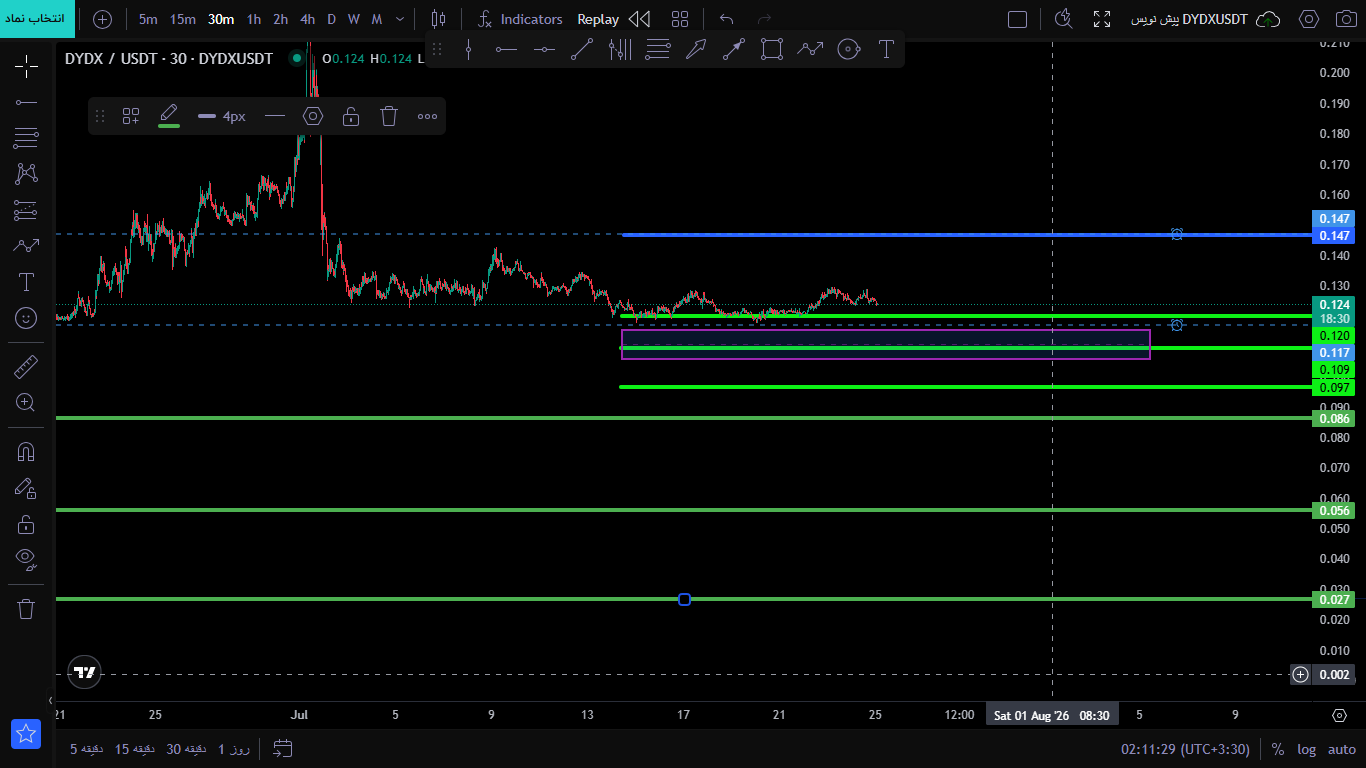Change line color with the pencil swatch
The width and height of the screenshot is (1366, 768).
(169, 116)
